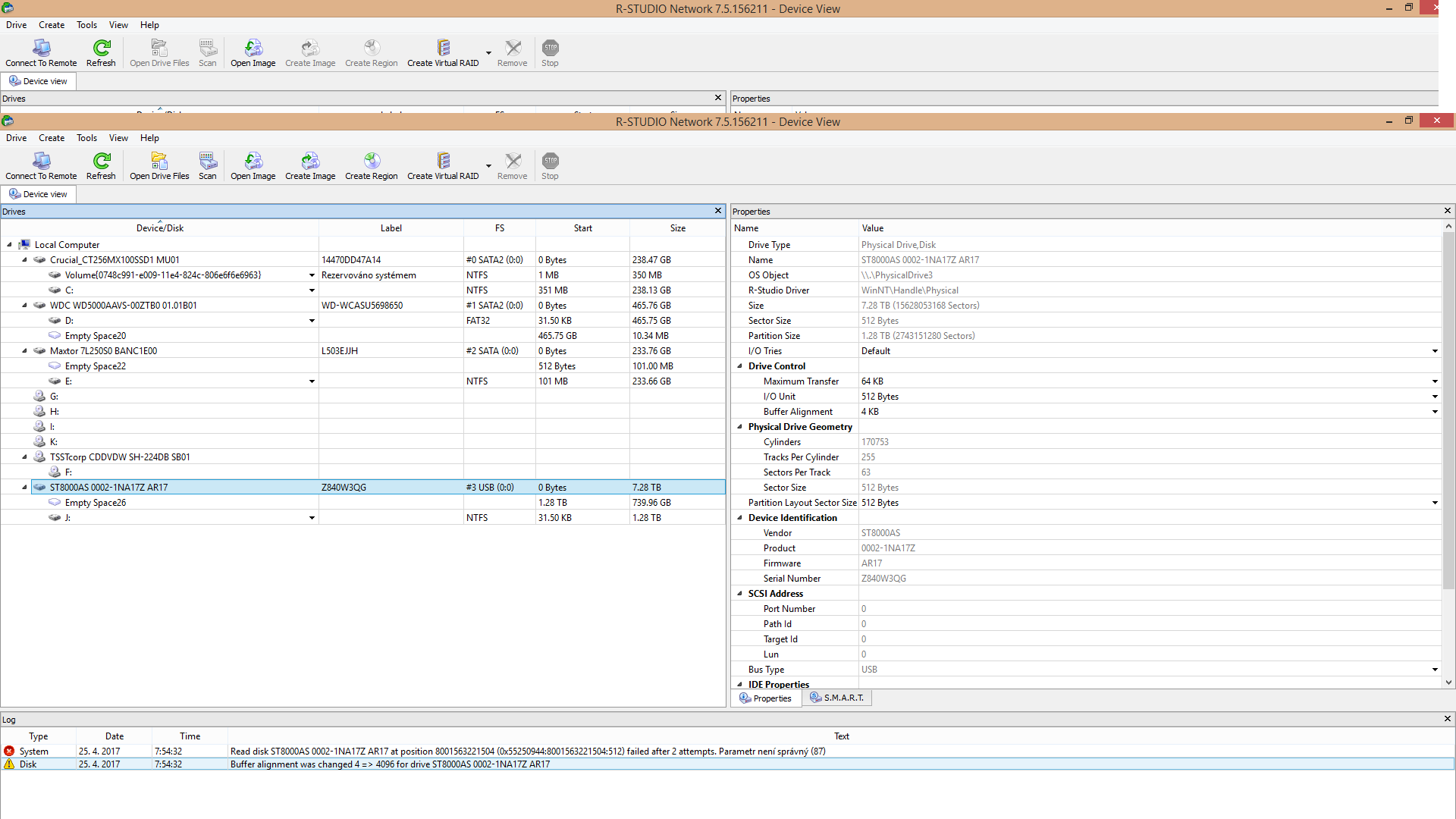Screen dimensions: 1456x819
Task: Sort the drive list by the Size column header
Action: [x=677, y=228]
